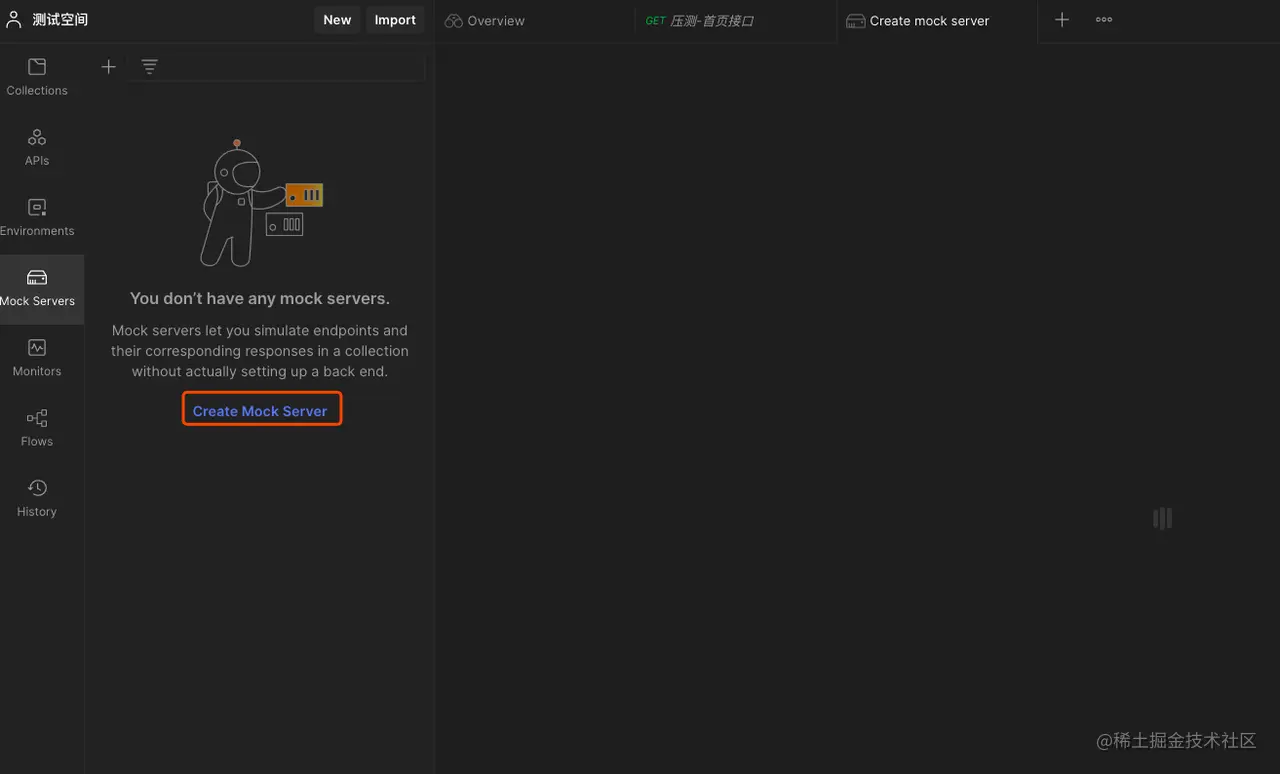Open tab options three-dots menu
1280x774 pixels.
click(x=1104, y=20)
